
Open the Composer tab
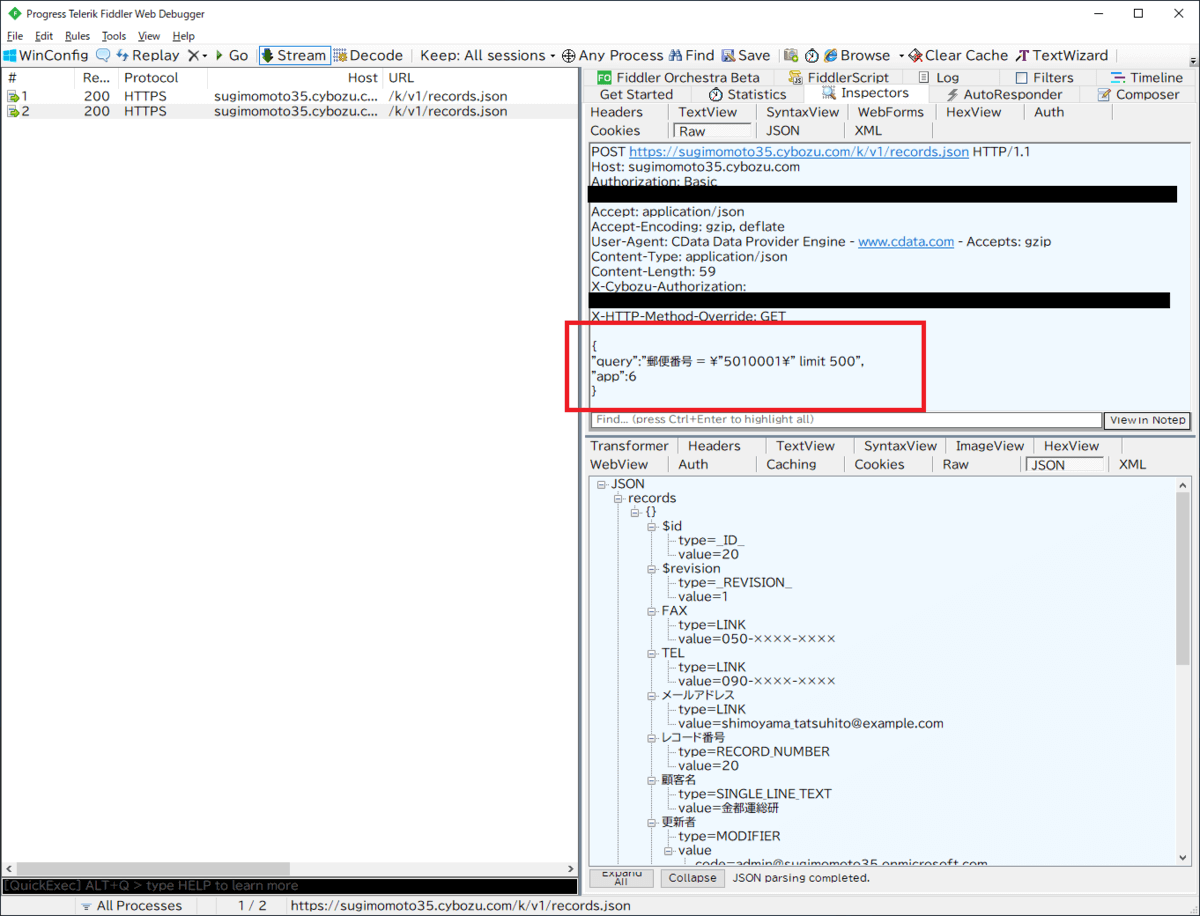1138,95
